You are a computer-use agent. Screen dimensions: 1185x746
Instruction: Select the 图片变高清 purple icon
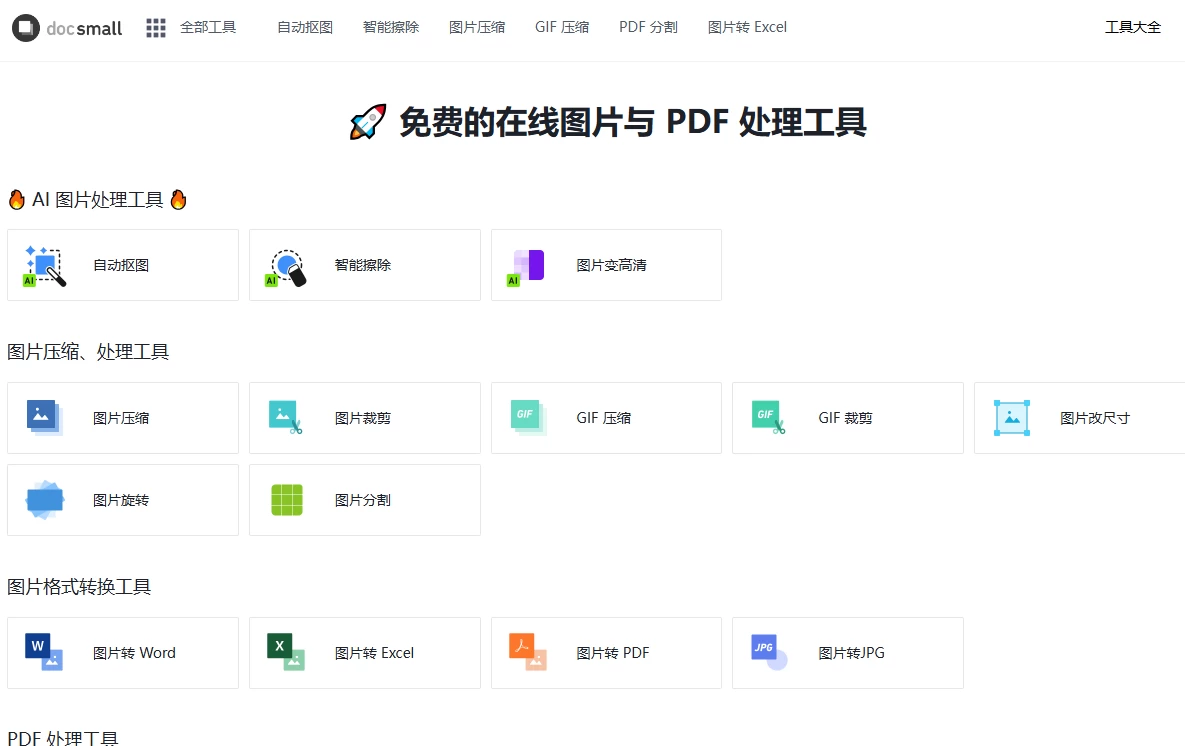(x=528, y=266)
